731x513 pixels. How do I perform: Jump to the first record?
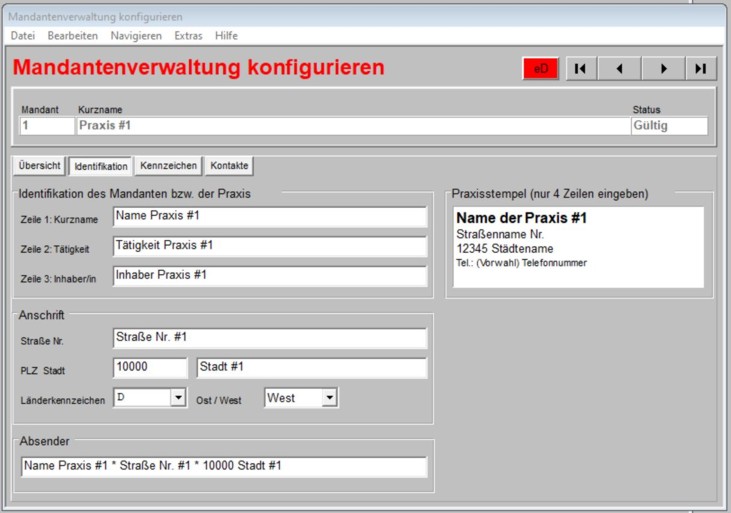[x=581, y=68]
